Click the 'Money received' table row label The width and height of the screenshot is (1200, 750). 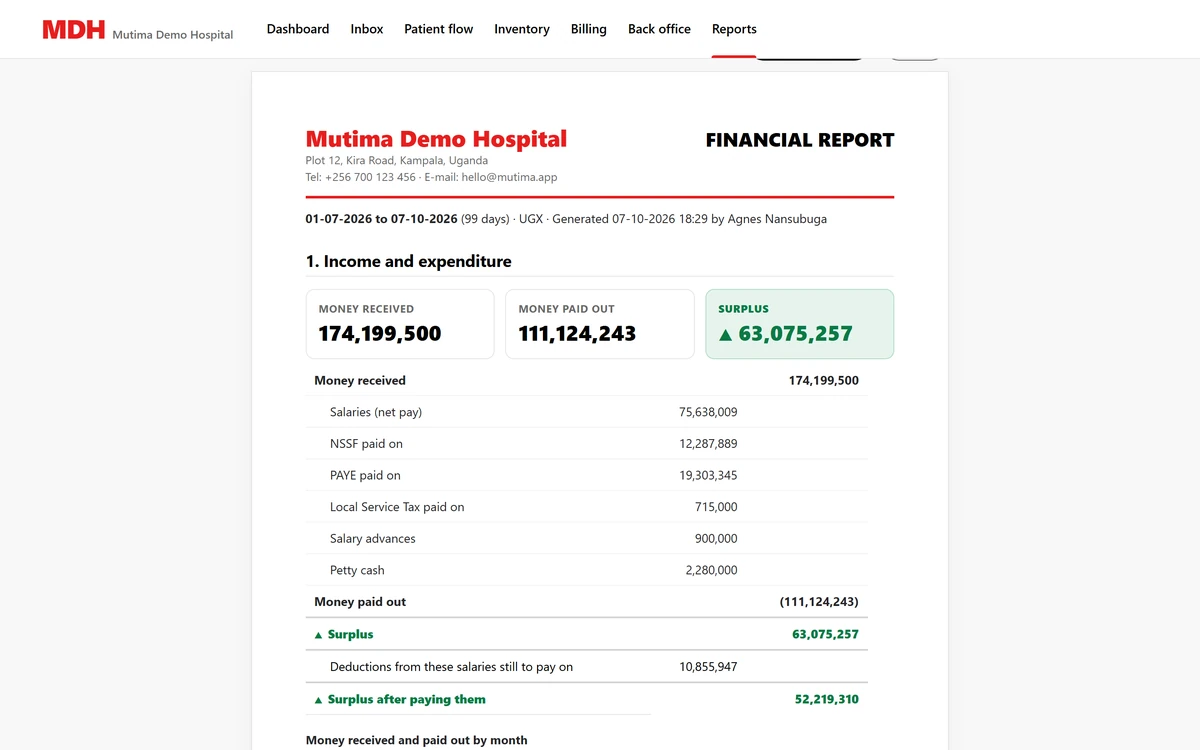[x=360, y=380]
